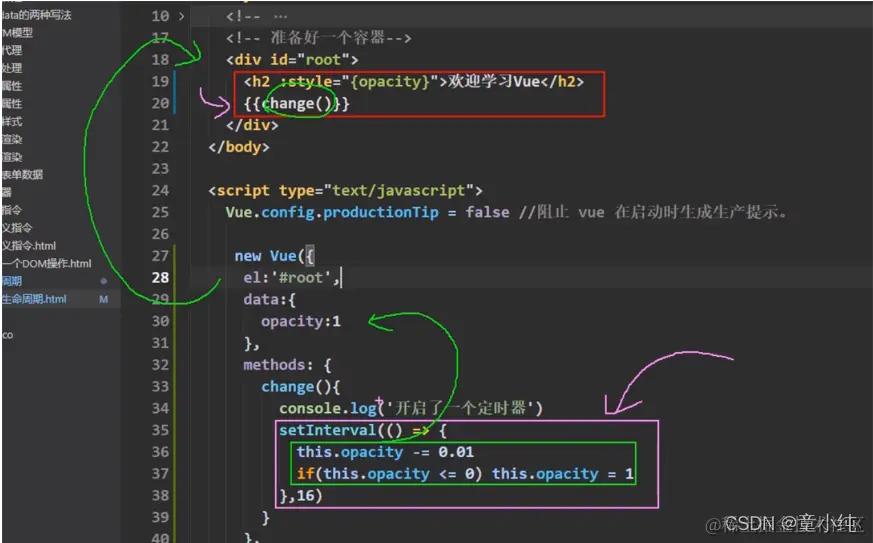
Task: Place cursor on the div id="root" opening tag
Action: [x=292, y=60]
